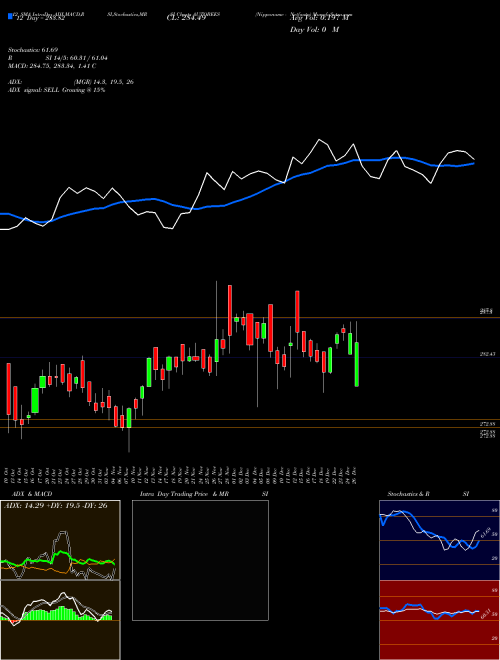The image size is (500, 660).
Task: Click the 80 axis label in Stochastics chart
Action: click(x=495, y=510)
